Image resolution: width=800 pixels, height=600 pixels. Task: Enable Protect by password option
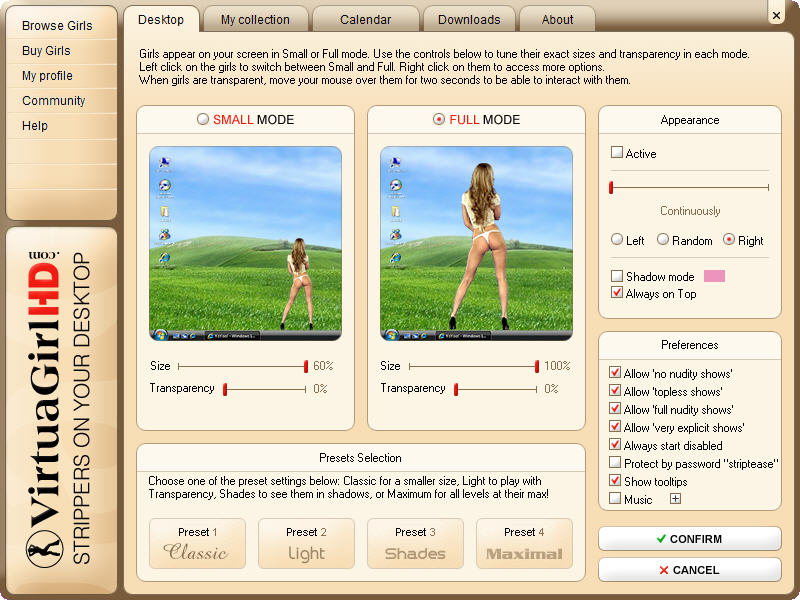point(616,463)
